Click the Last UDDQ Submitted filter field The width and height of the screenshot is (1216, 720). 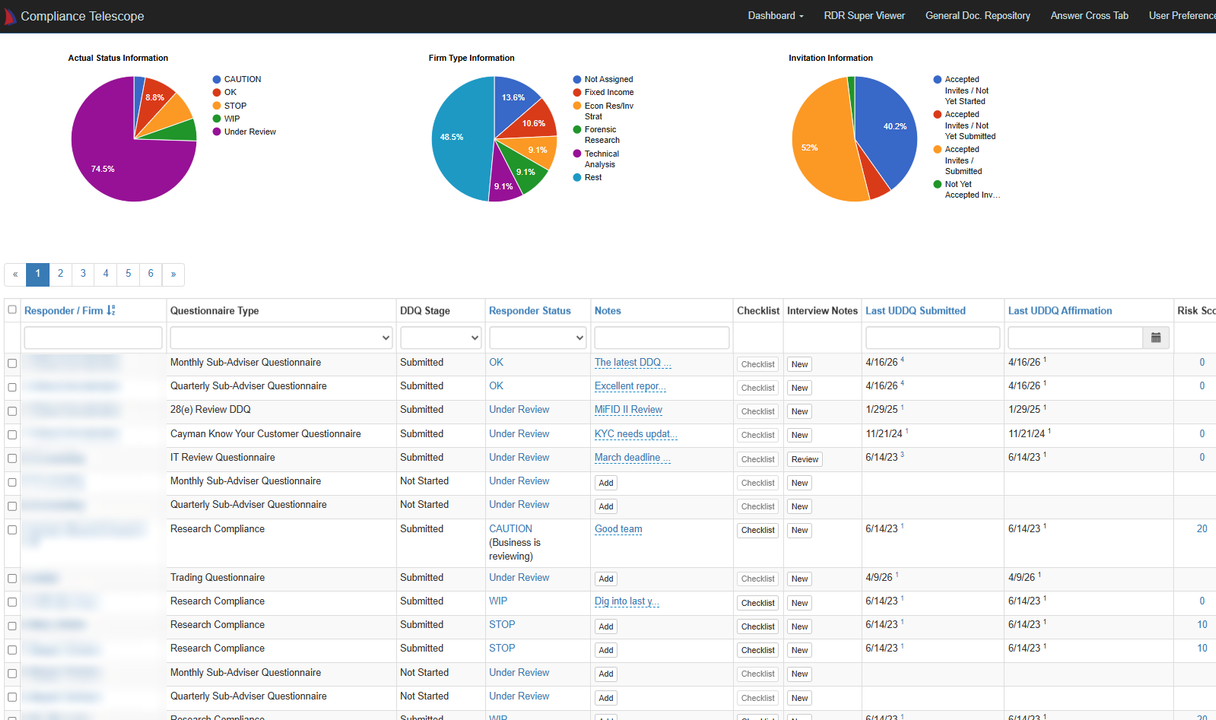(933, 338)
